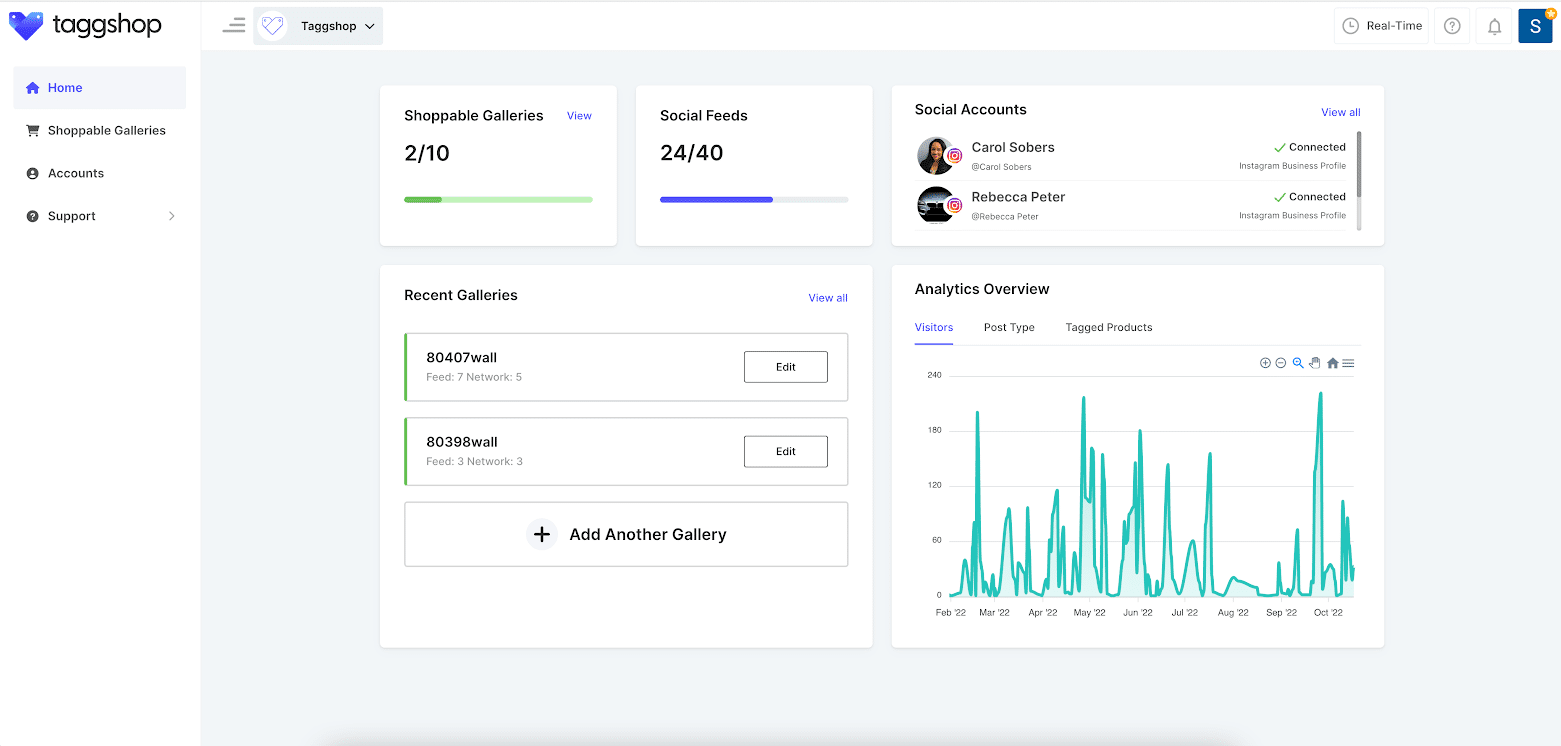Reset chart zoom with home icon

(1332, 363)
